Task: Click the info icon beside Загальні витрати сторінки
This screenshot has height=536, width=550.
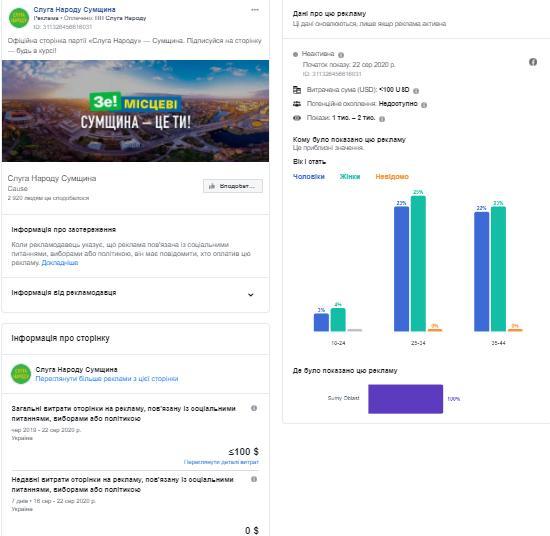Action: point(254,408)
